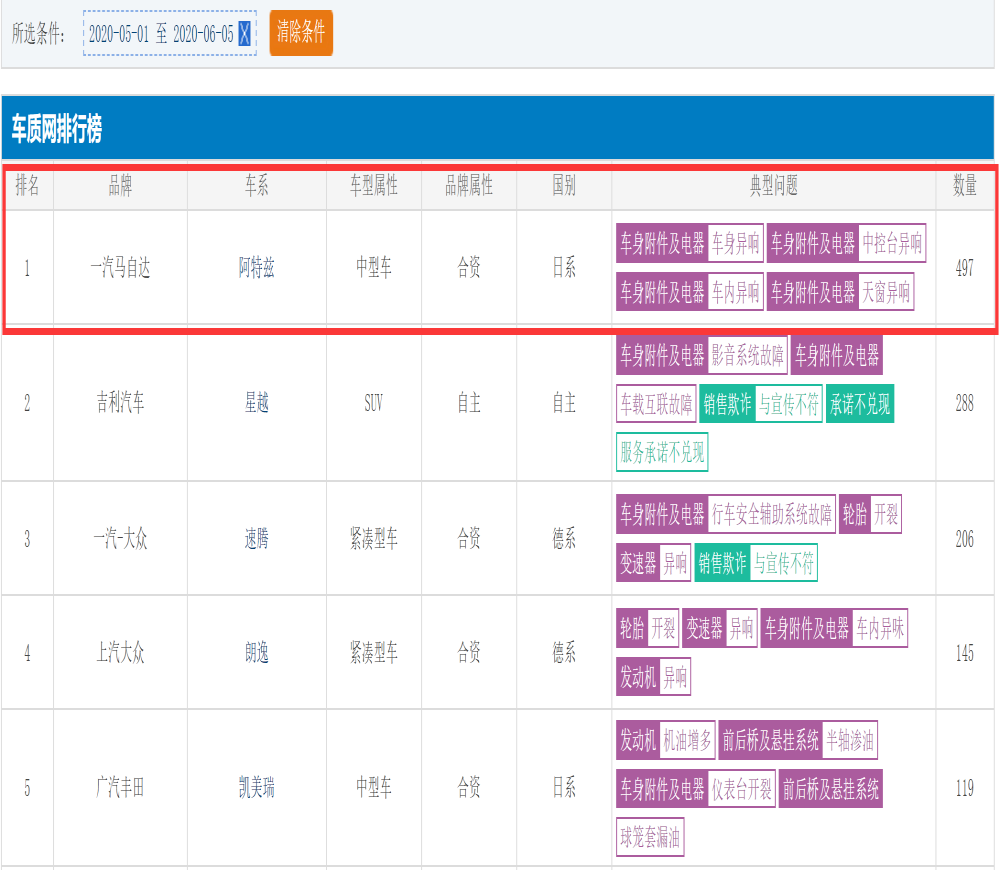Click the 车质网排行榜 title bar
The width and height of the screenshot is (1000, 870).
pos(497,128)
